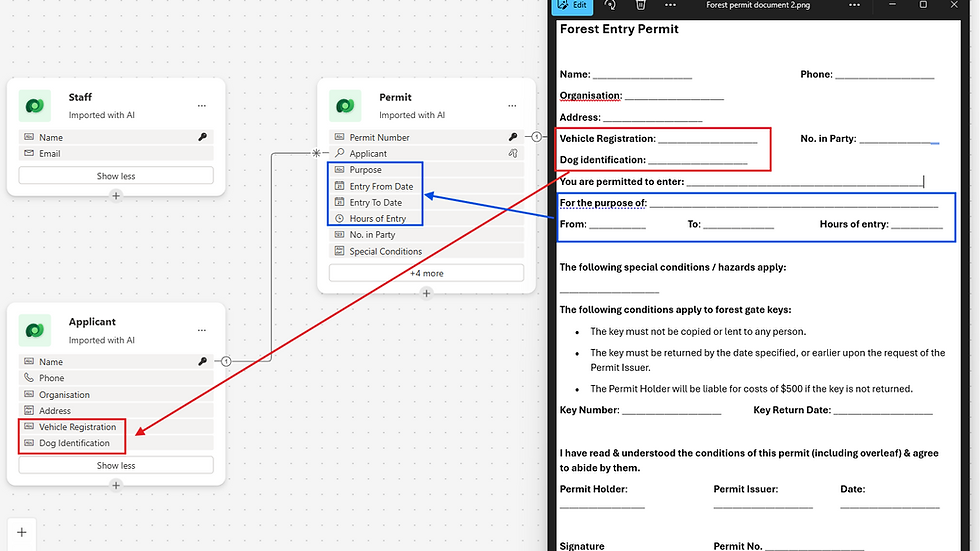Select No. in Party column in Permit table
980x551 pixels.
point(426,235)
